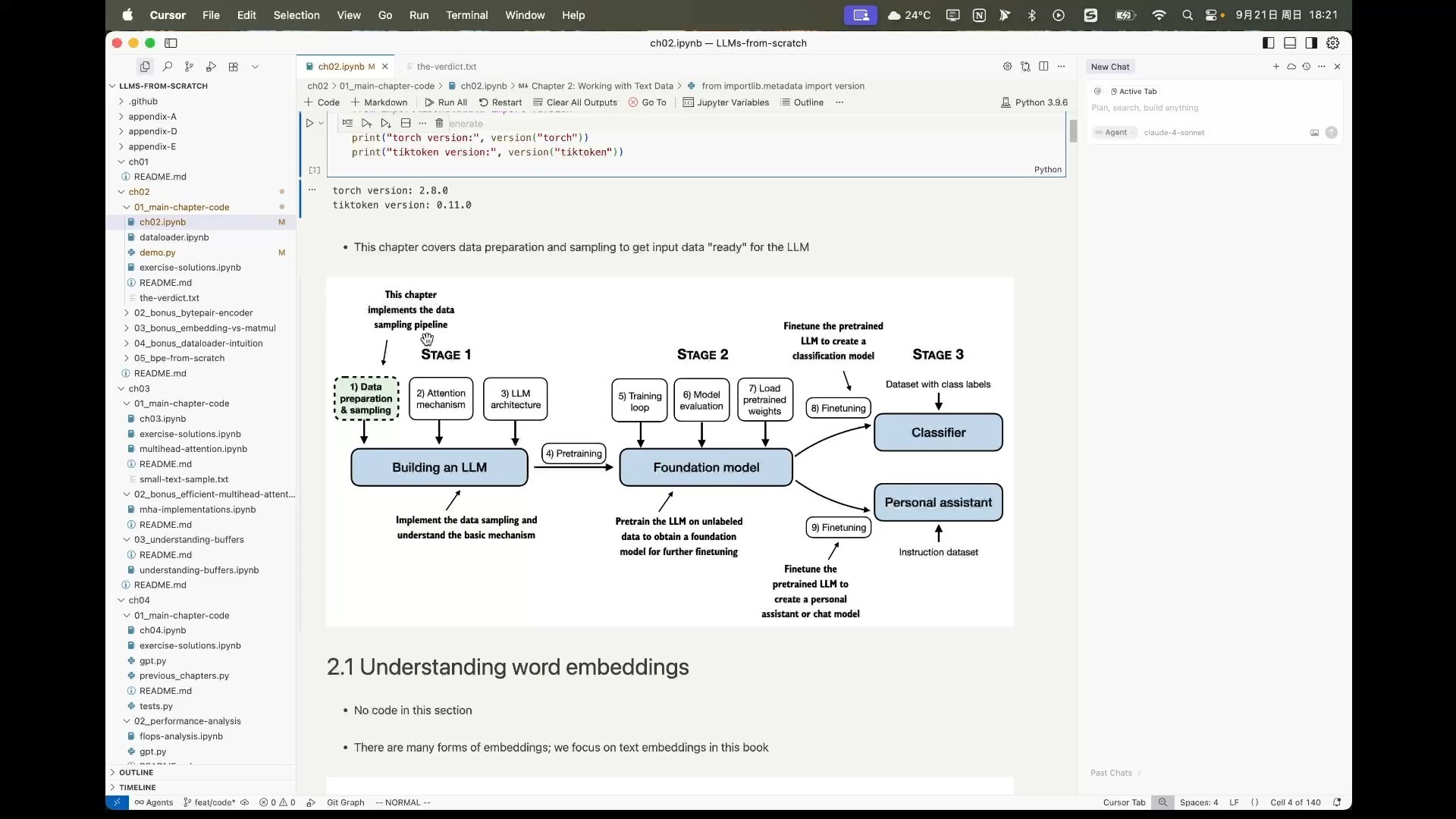The height and width of the screenshot is (819, 1456).
Task: Switch to the-verdict.txt tab
Action: click(446, 67)
